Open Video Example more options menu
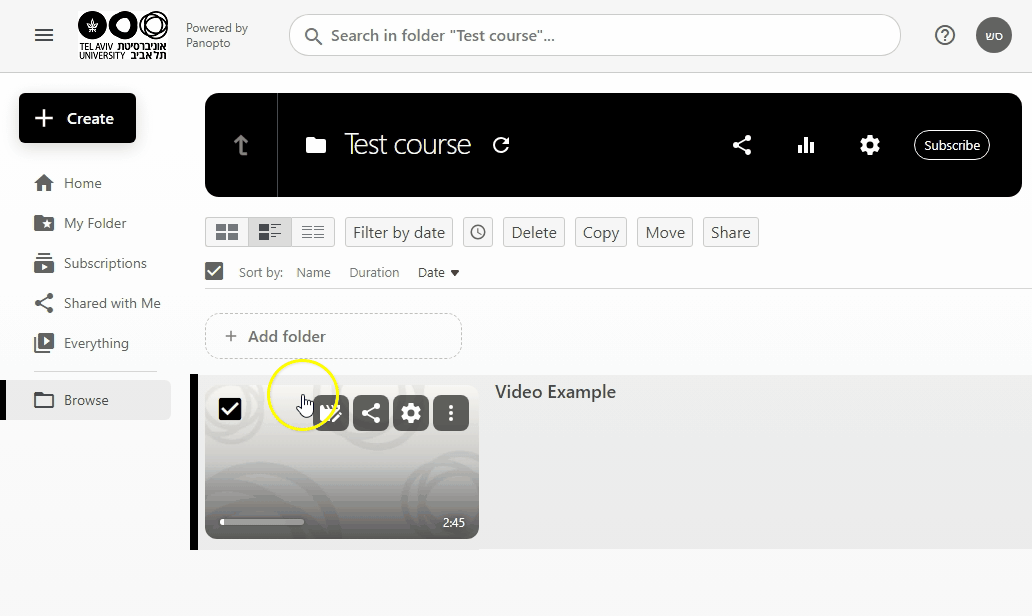Viewport: 1032px width, 616px height. 451,413
